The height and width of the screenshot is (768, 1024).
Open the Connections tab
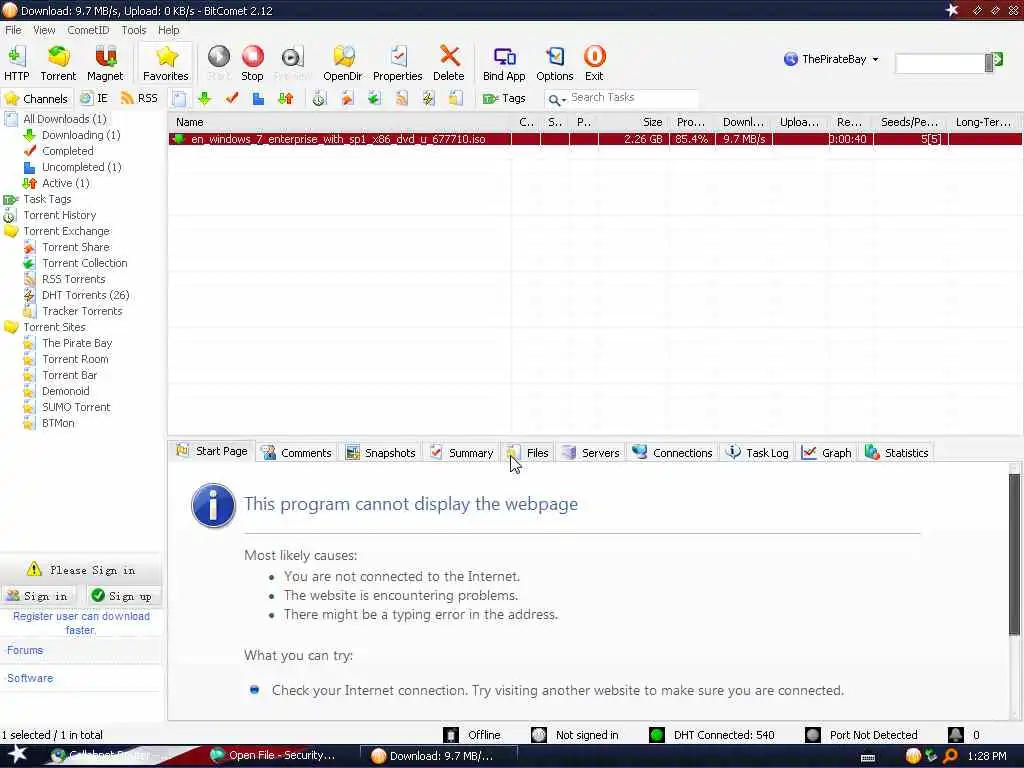[673, 453]
